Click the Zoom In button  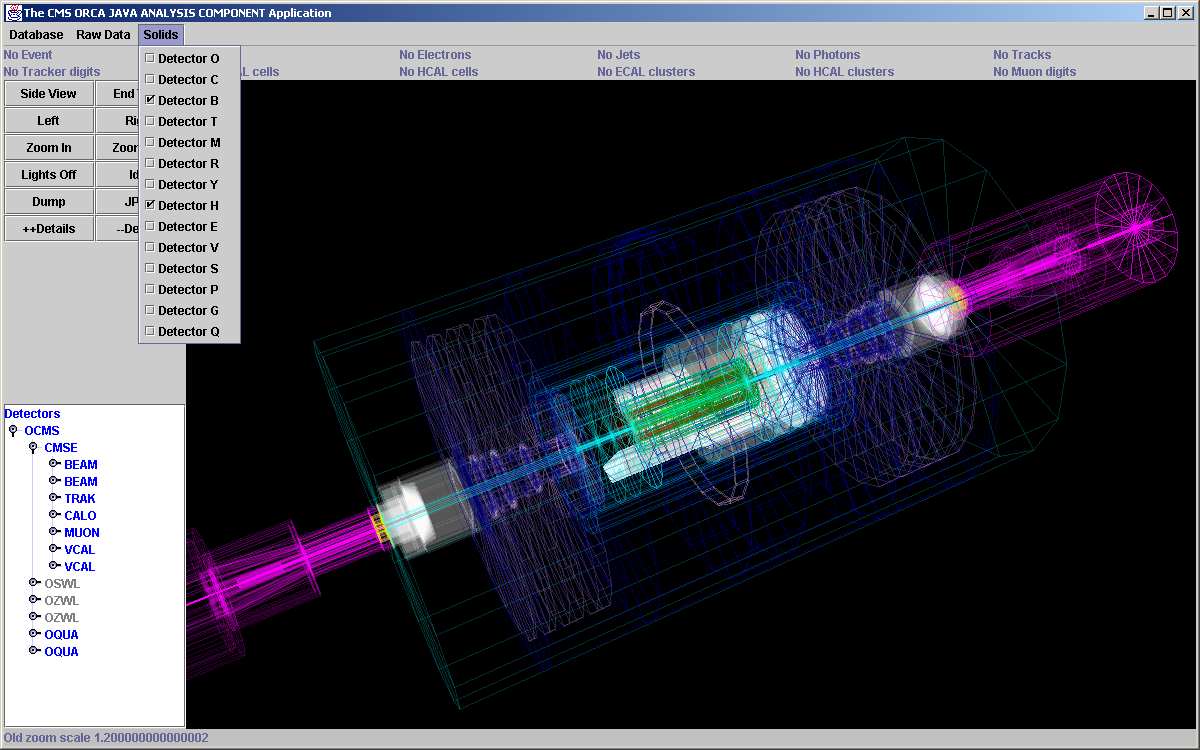(49, 147)
